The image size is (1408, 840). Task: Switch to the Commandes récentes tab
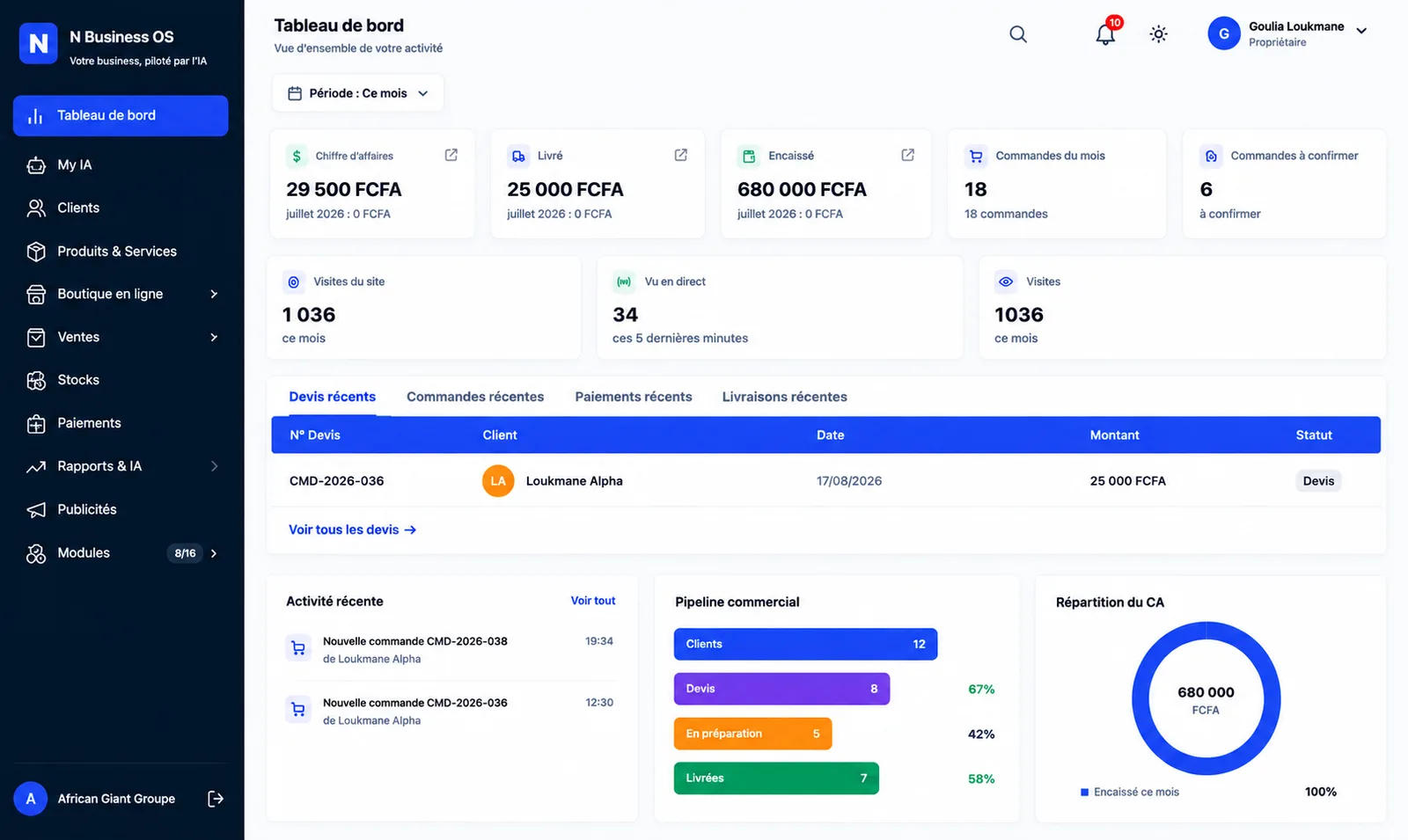click(x=475, y=397)
